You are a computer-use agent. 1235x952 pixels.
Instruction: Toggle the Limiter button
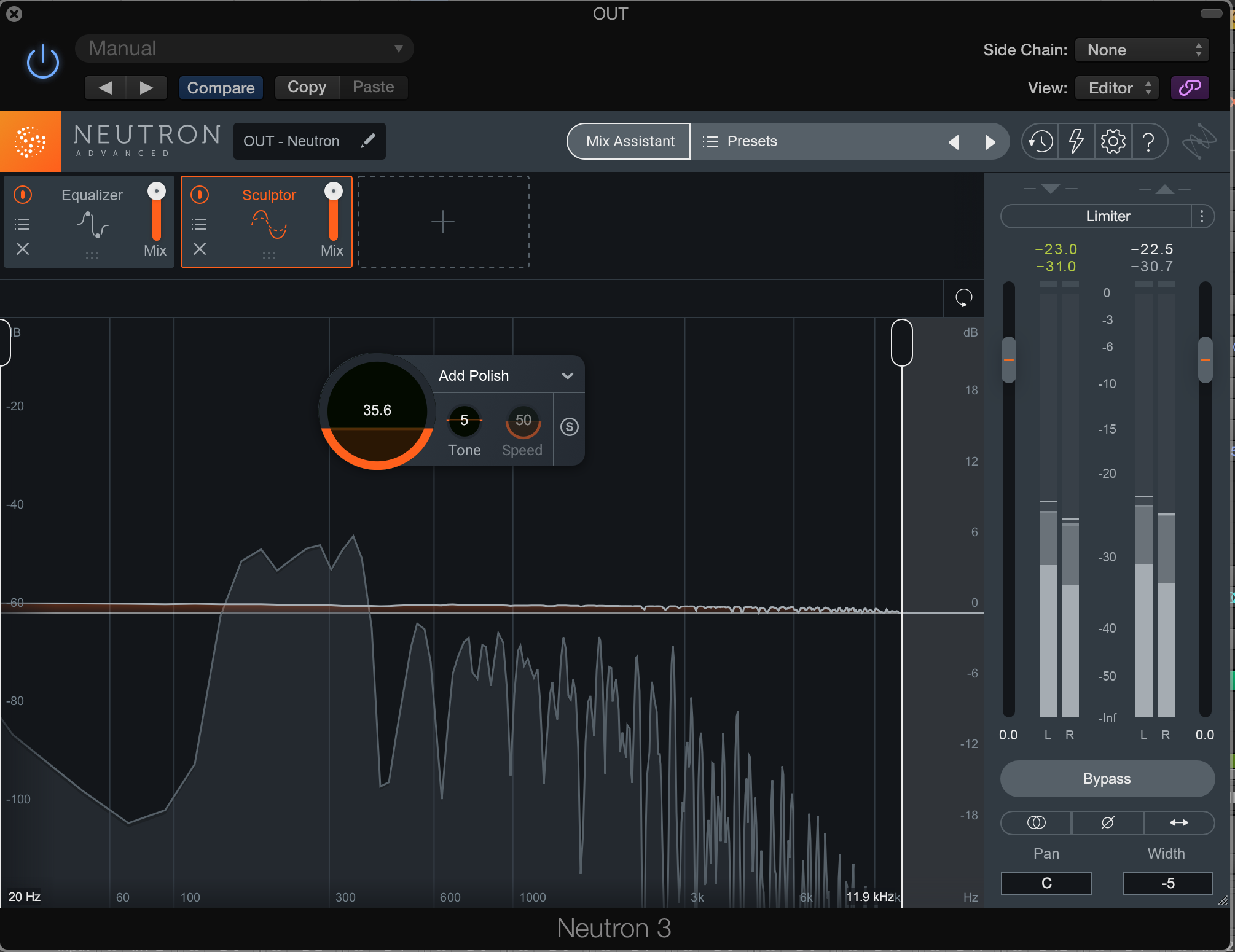1097,216
